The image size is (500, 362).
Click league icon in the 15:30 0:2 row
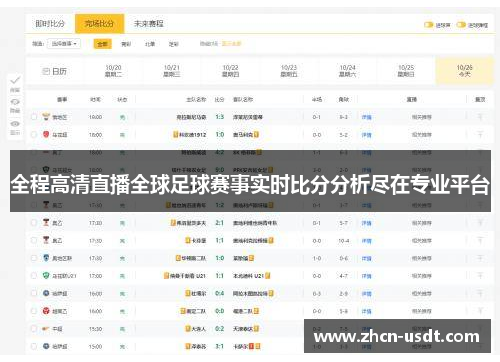pos(46,329)
